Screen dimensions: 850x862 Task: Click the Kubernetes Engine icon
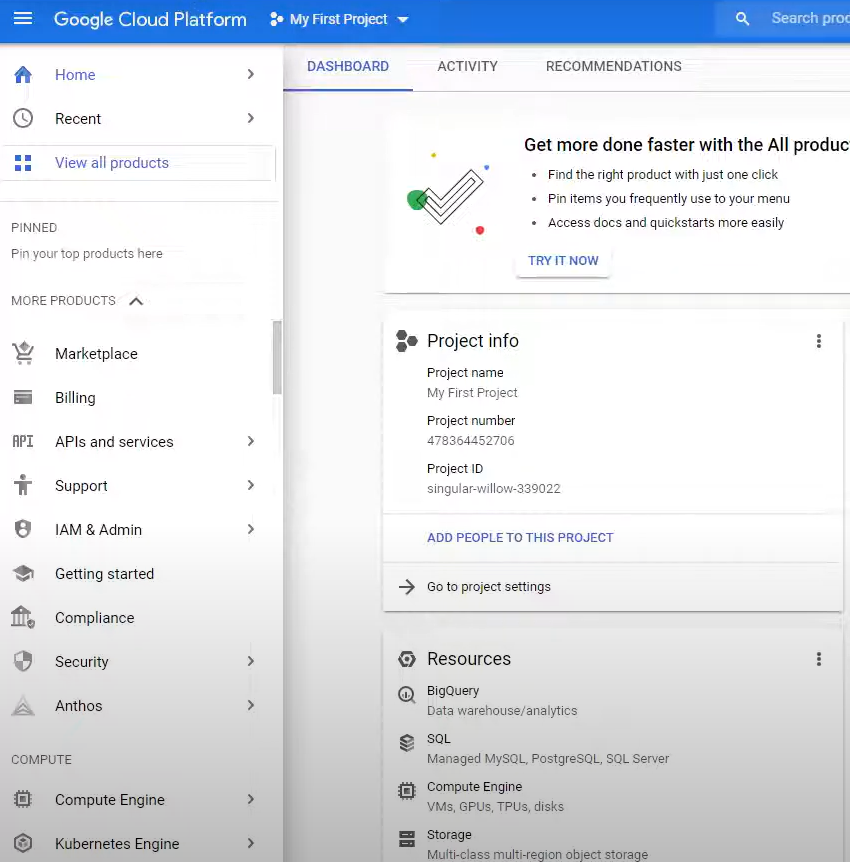pos(22,844)
